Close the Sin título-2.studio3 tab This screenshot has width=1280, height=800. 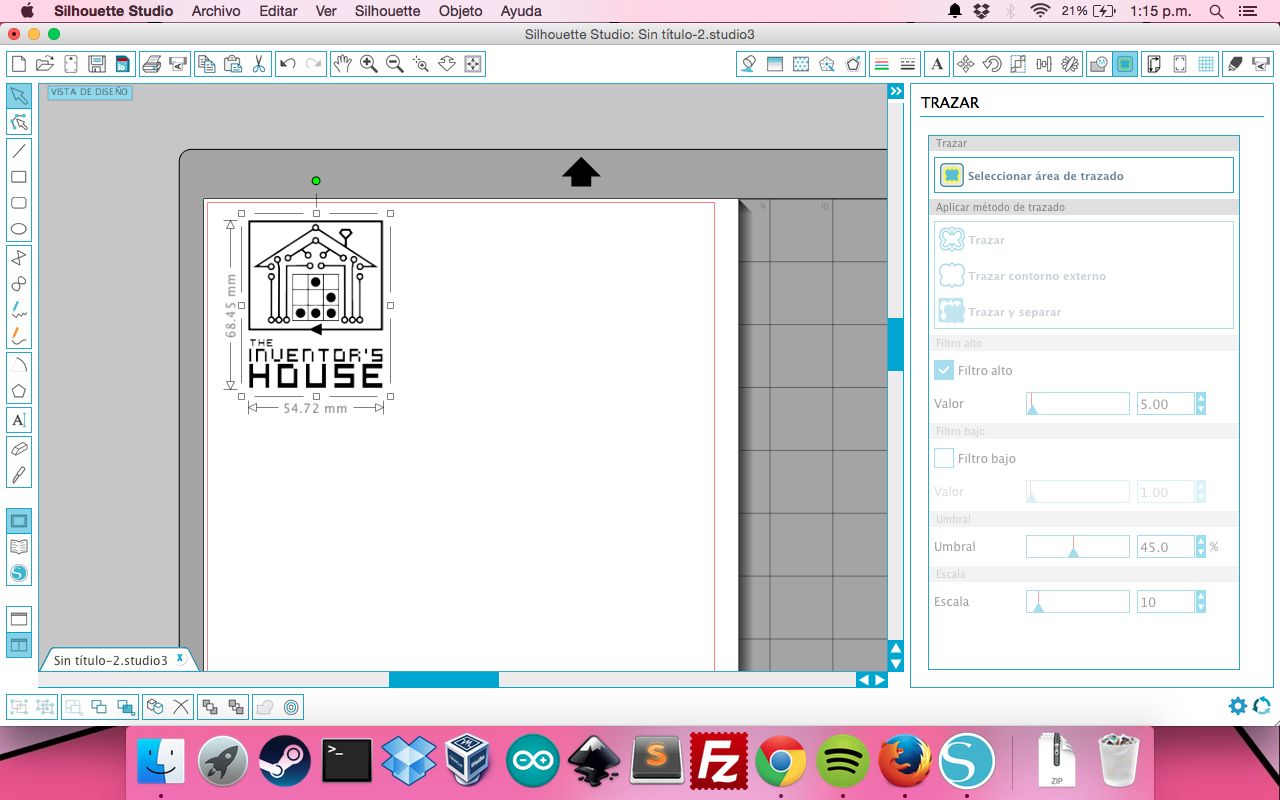coord(180,658)
